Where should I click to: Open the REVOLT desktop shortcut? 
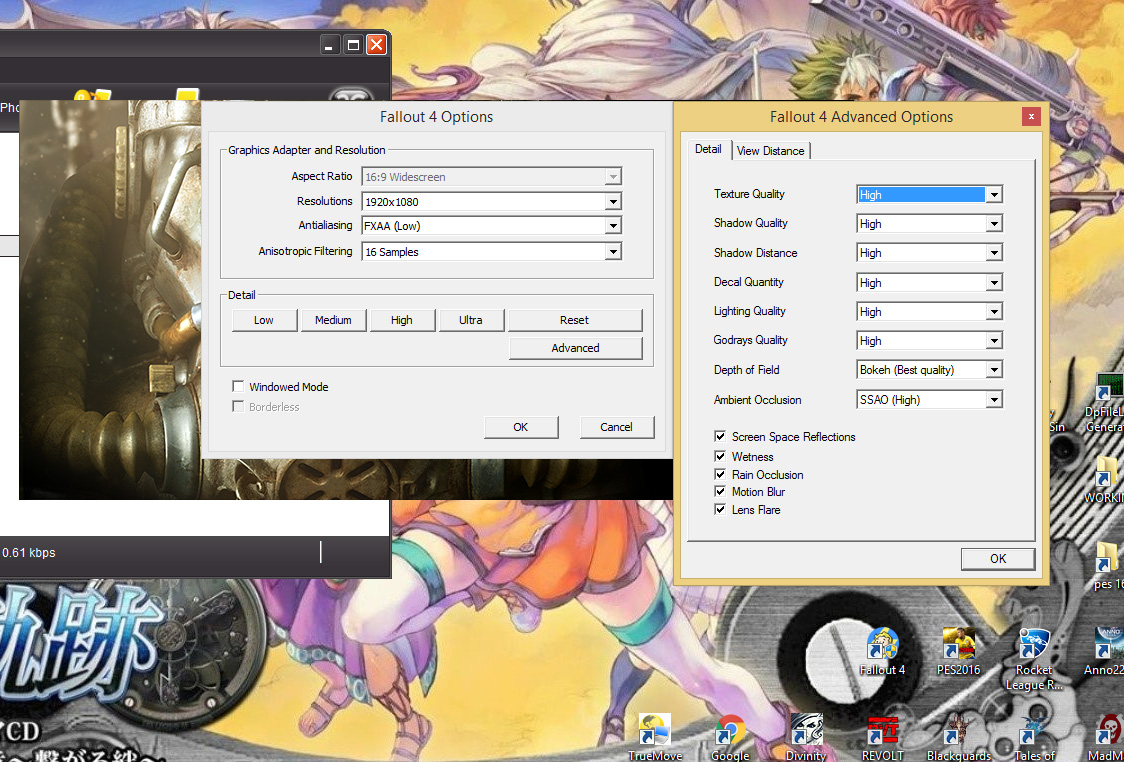coord(882,738)
